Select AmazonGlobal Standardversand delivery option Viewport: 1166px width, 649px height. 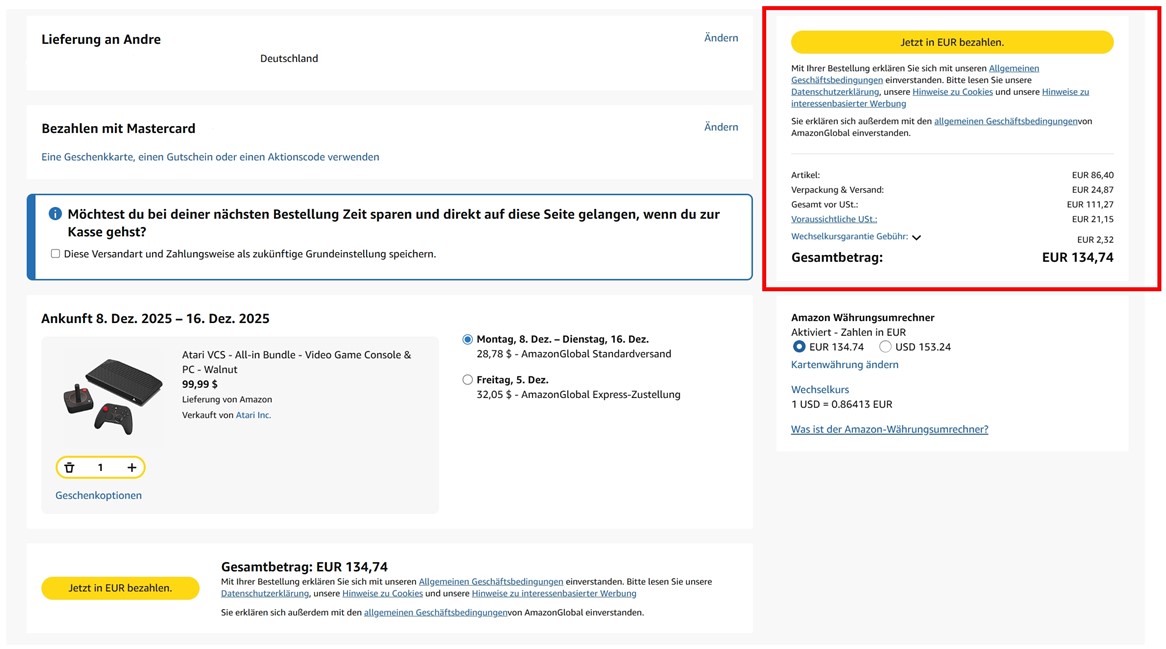(467, 340)
